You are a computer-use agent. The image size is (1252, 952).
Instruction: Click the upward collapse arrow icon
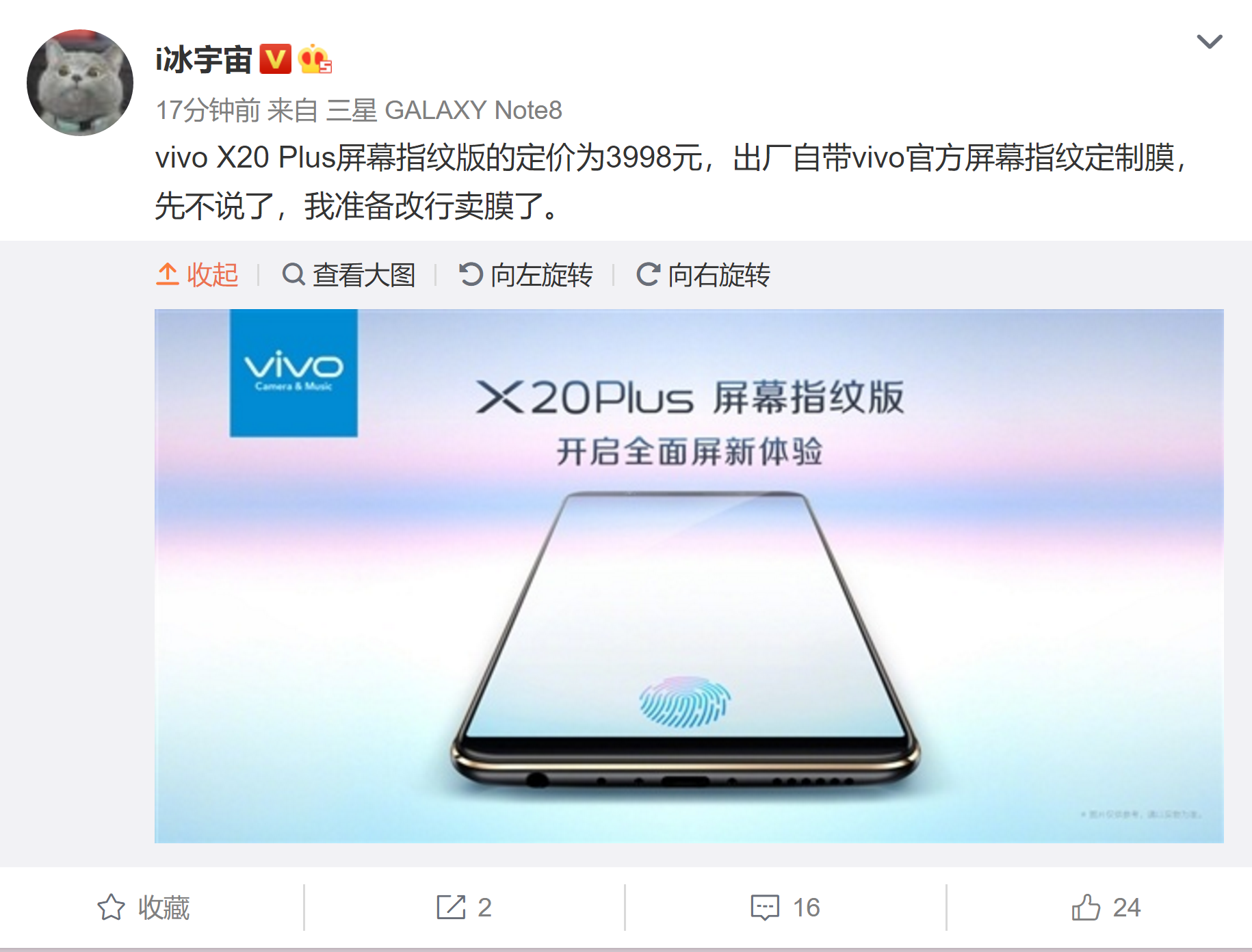point(168,275)
